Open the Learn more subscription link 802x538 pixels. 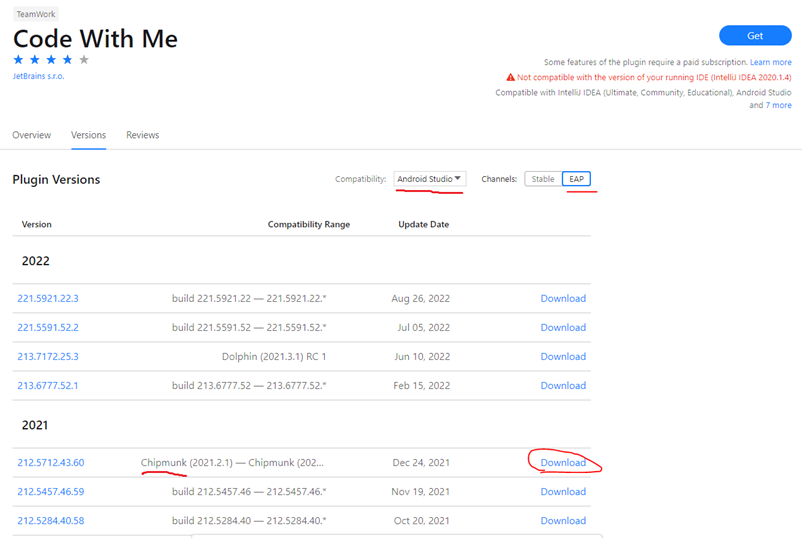click(771, 62)
